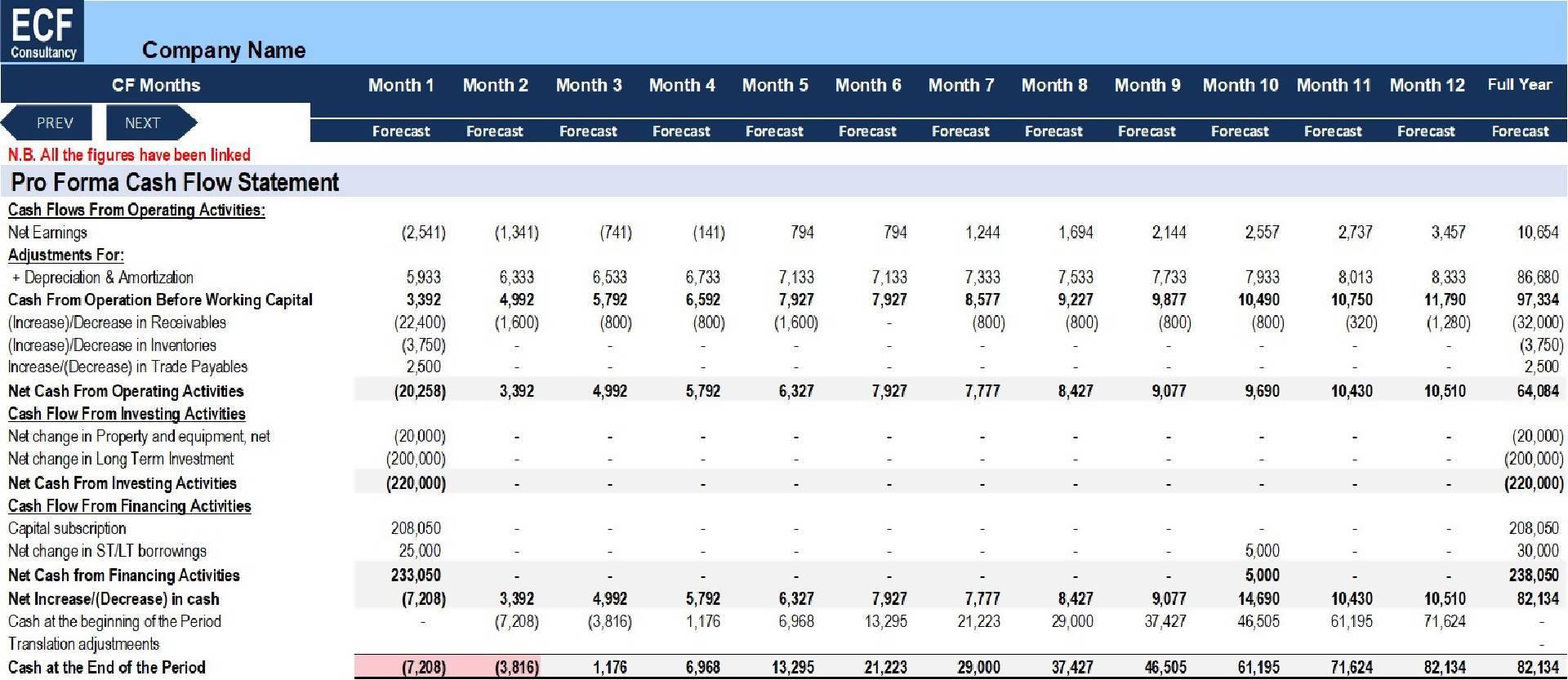Select the Forecast label under Full Year
Image resolution: width=1568 pixels, height=680 pixels.
coord(1520,131)
